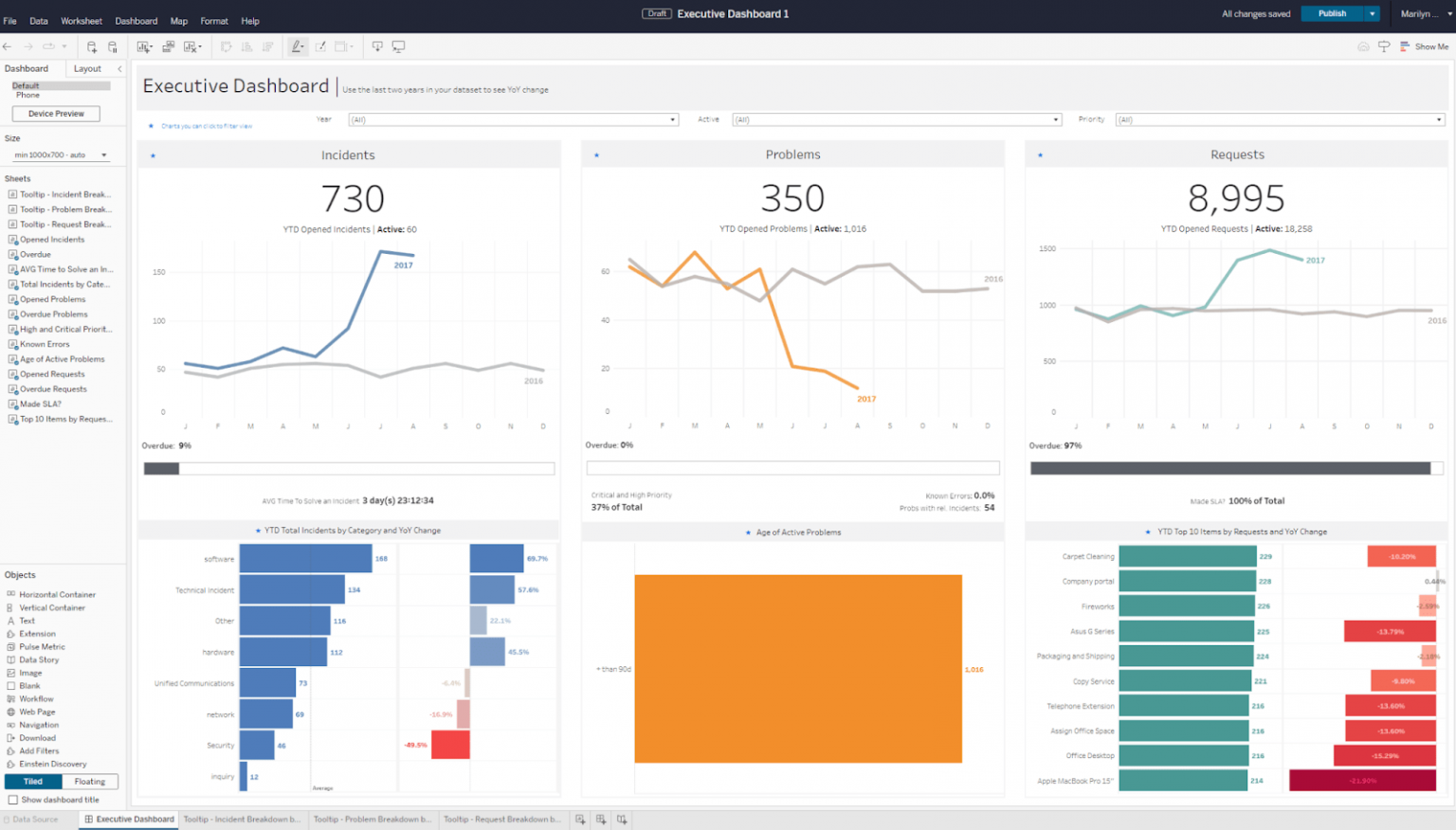Expand the Priority filter dropdown

[x=1437, y=119]
